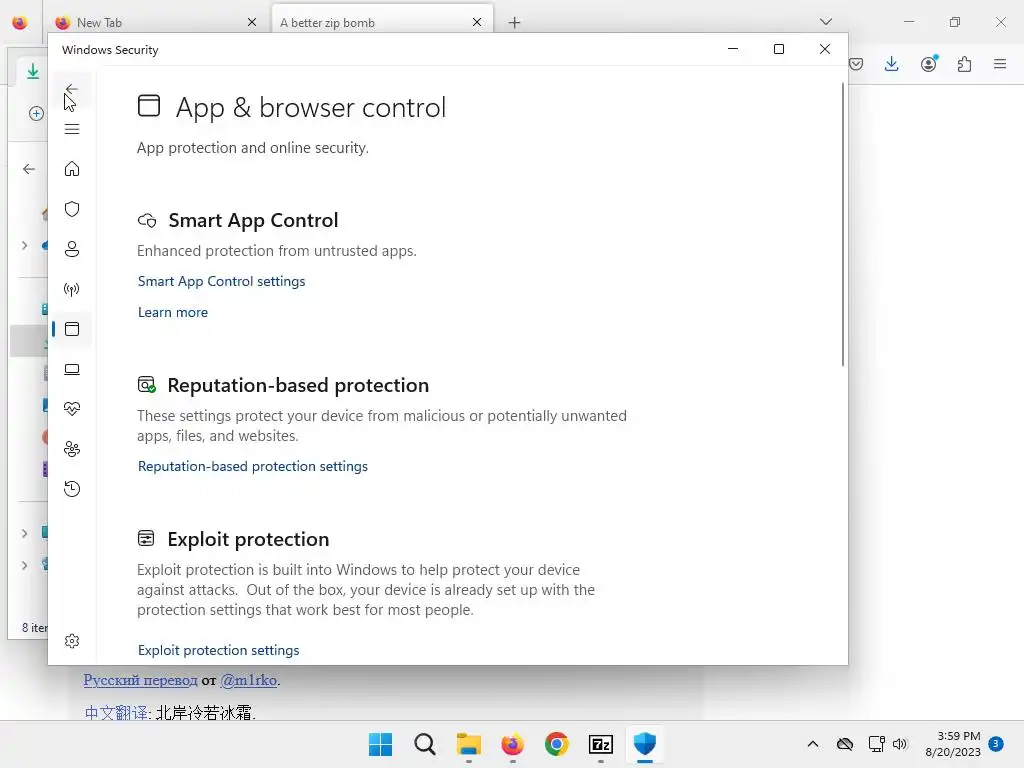The image size is (1024, 768).
Task: Open Firewall & network protection icon
Action: 72,289
